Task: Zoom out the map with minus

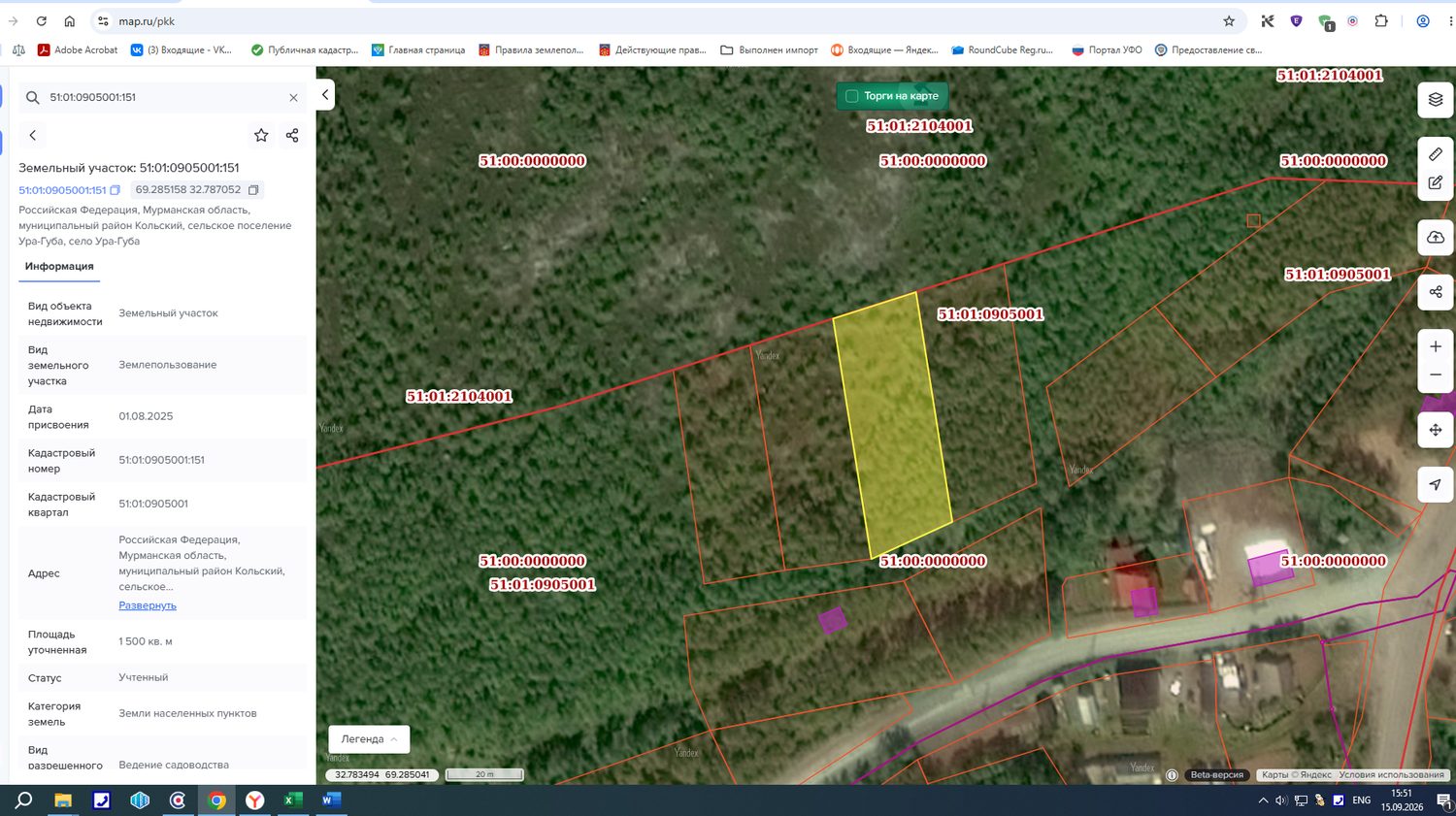Action: coord(1436,375)
